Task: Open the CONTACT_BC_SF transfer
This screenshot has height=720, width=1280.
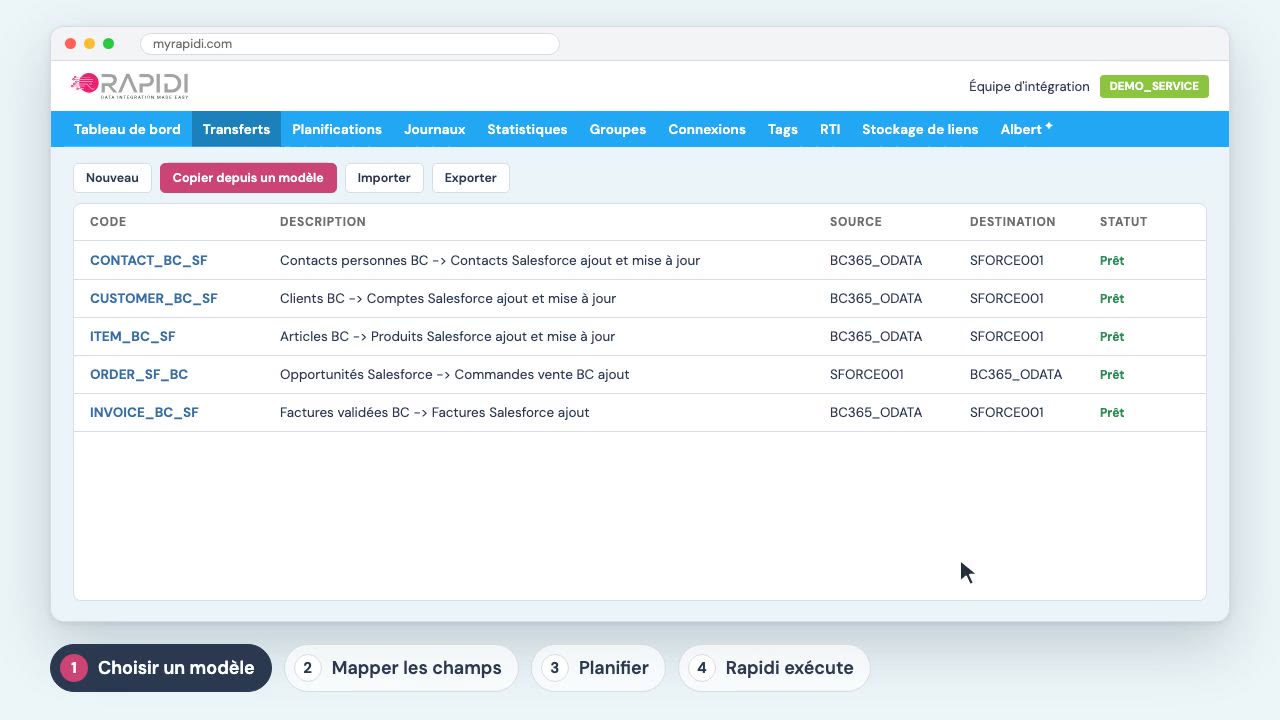Action: [x=149, y=260]
